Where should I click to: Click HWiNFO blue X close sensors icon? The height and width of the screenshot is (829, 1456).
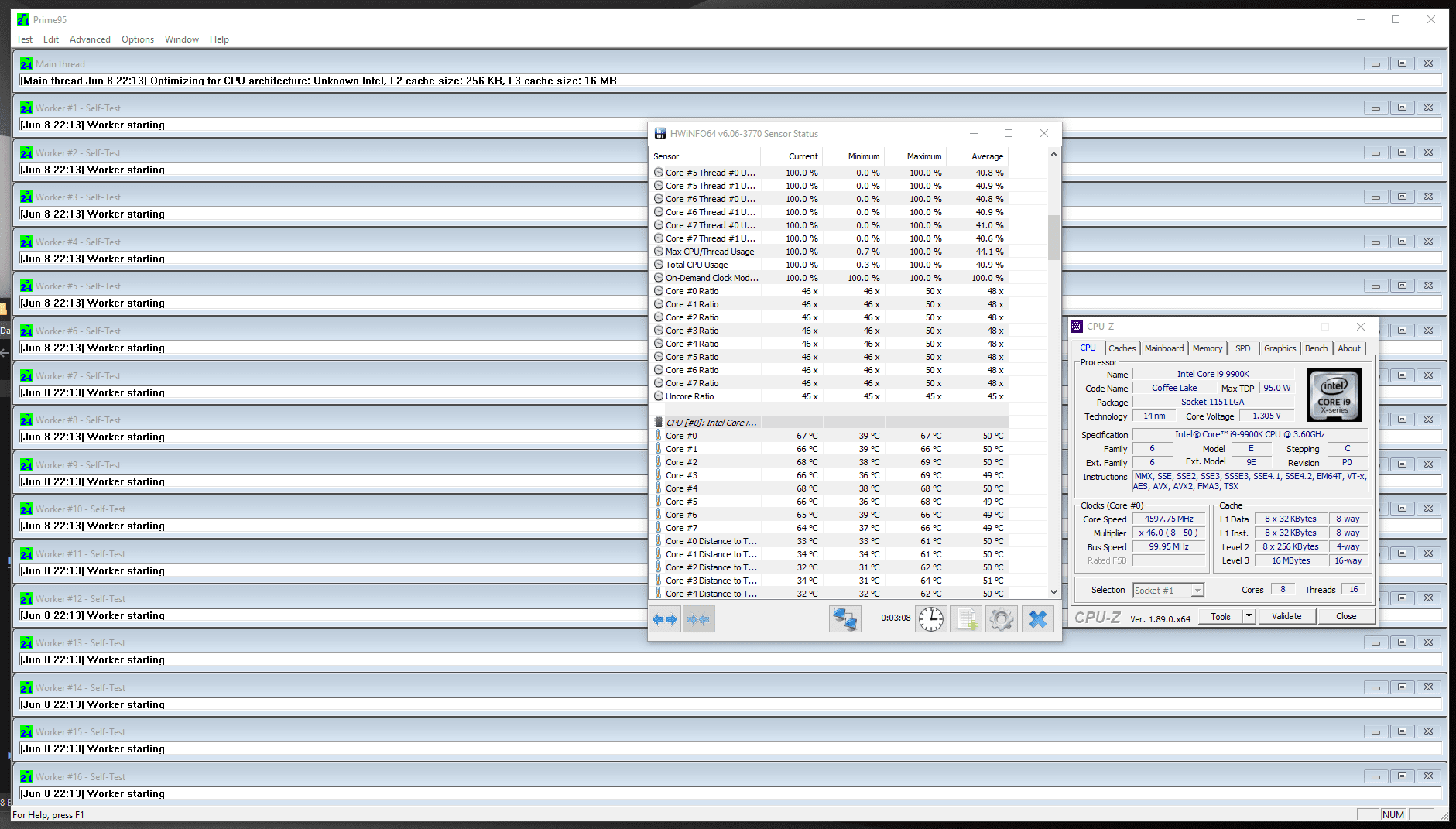(1038, 619)
